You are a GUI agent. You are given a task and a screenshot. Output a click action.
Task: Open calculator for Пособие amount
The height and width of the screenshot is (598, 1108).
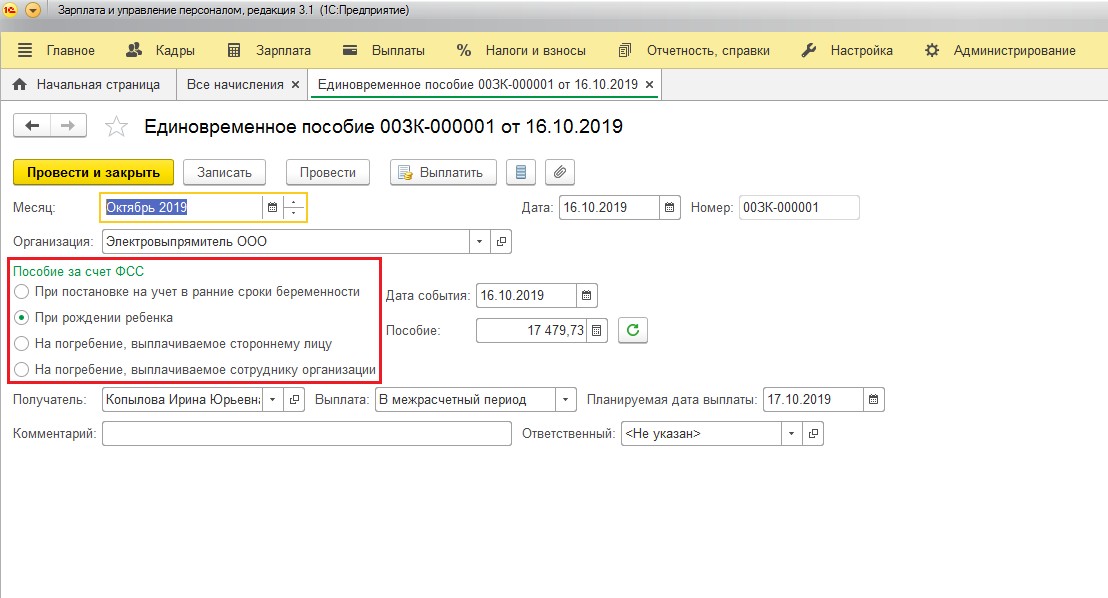(x=597, y=330)
